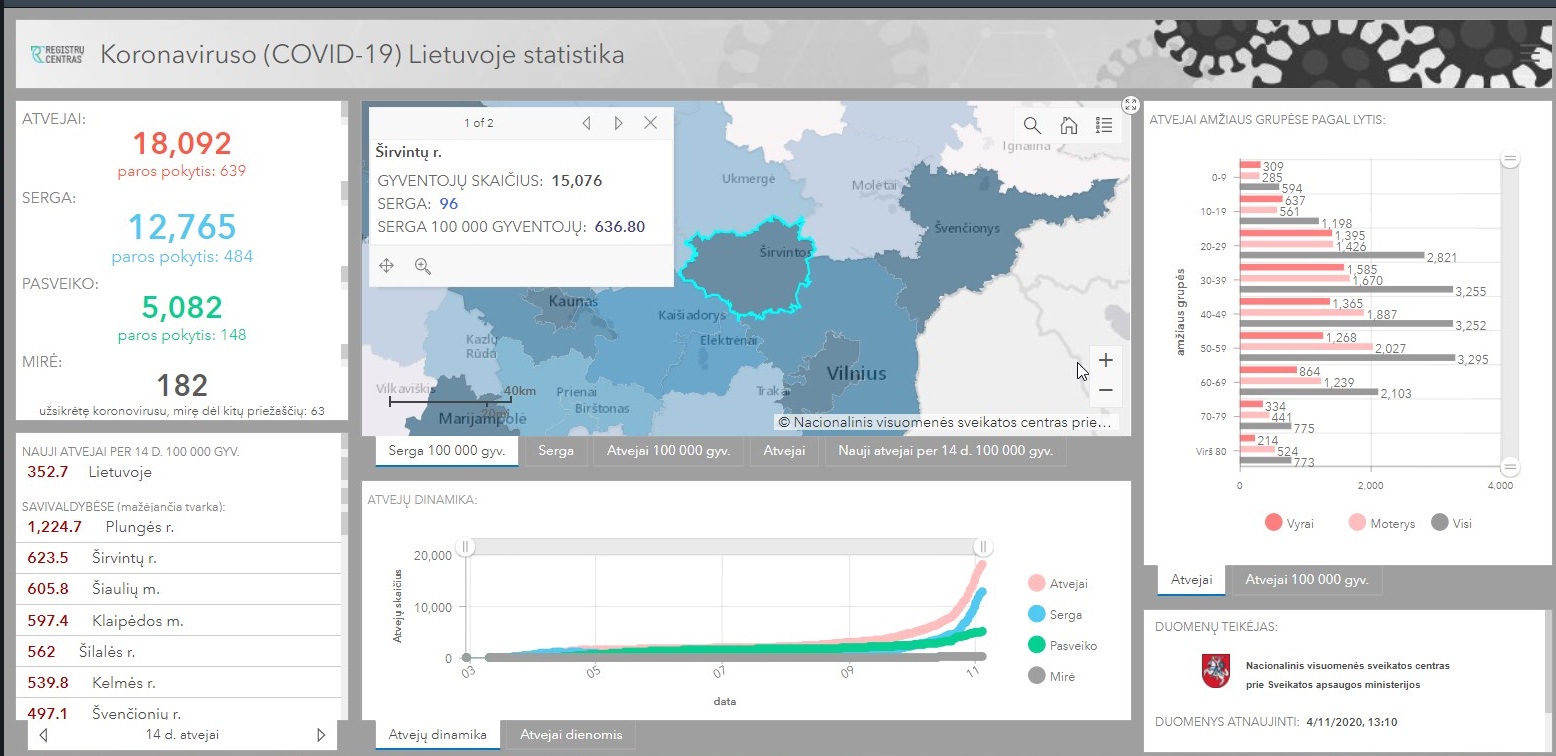
Task: Zoom in with the map plus button
Action: (x=1105, y=360)
